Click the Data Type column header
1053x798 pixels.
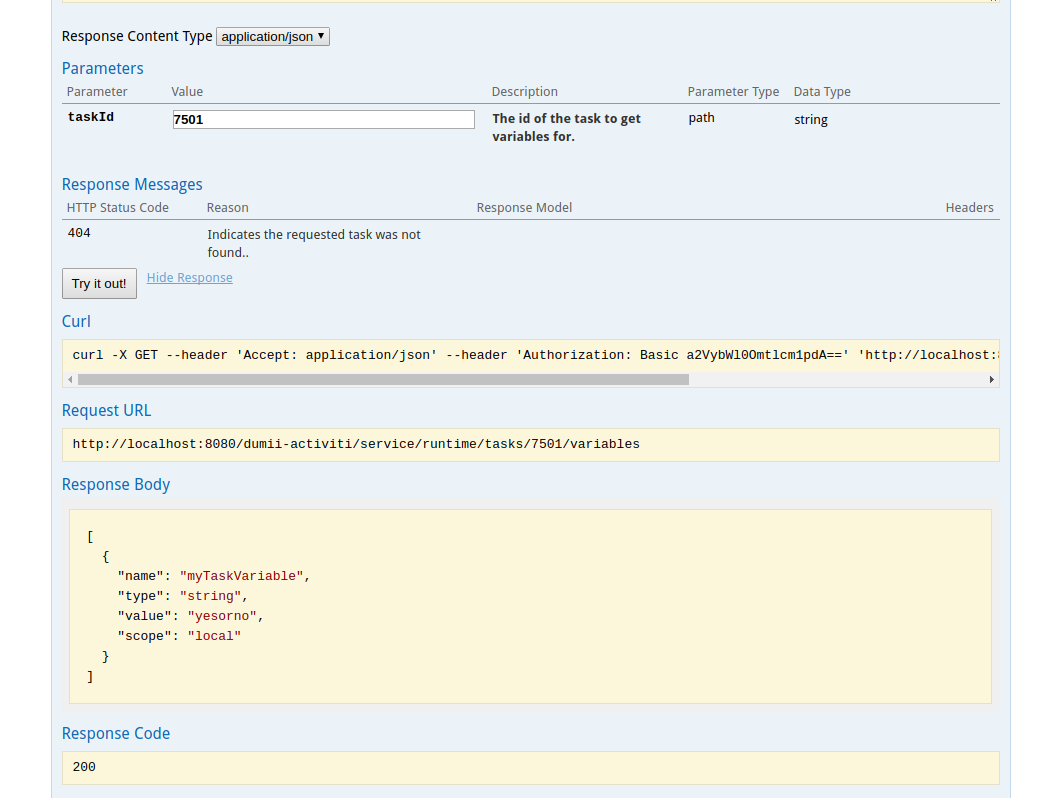(822, 91)
